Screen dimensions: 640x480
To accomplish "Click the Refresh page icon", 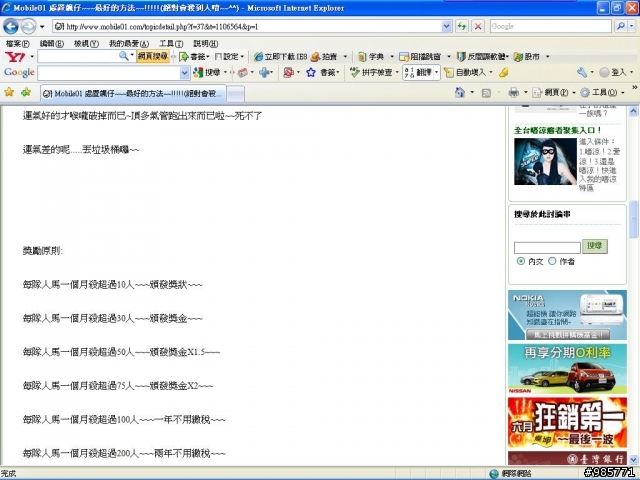I will (462, 27).
